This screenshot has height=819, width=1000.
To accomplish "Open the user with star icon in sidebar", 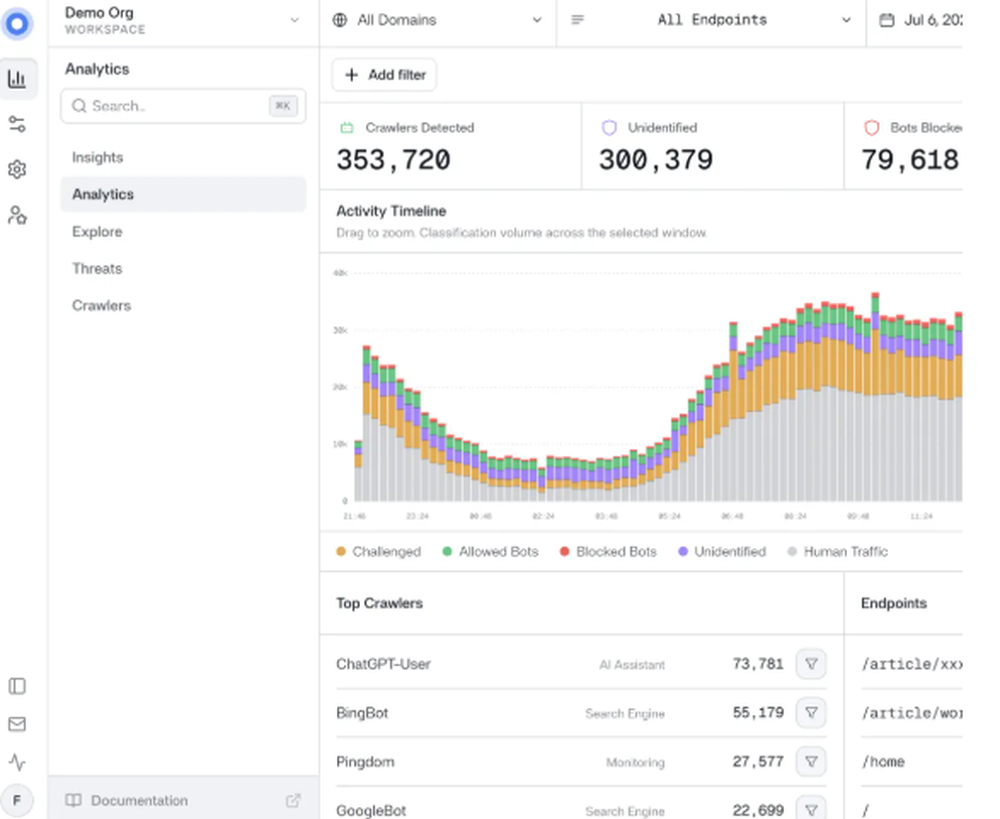I will click(17, 216).
